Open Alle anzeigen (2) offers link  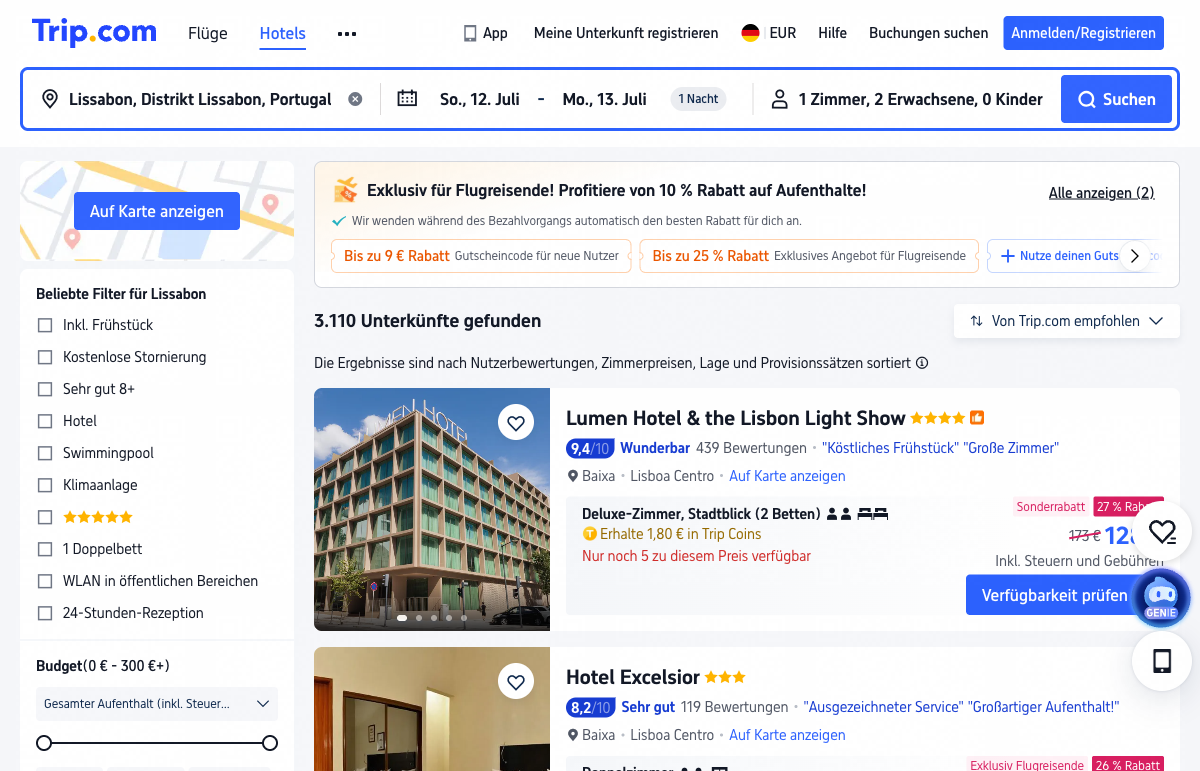click(x=1101, y=193)
